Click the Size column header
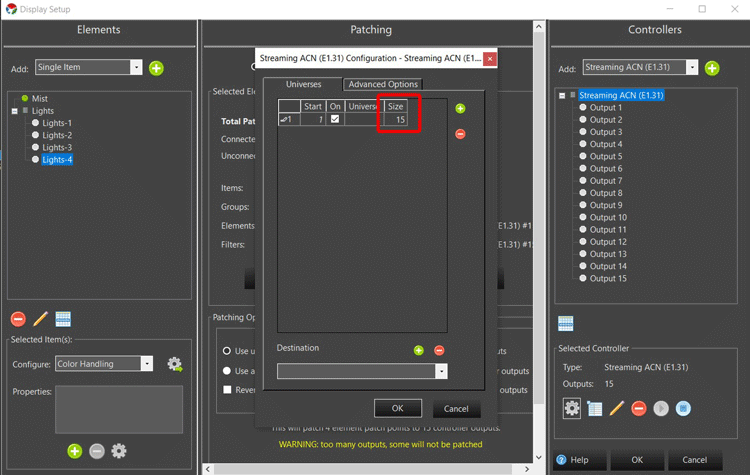Image resolution: width=750 pixels, height=475 pixels. (396, 106)
